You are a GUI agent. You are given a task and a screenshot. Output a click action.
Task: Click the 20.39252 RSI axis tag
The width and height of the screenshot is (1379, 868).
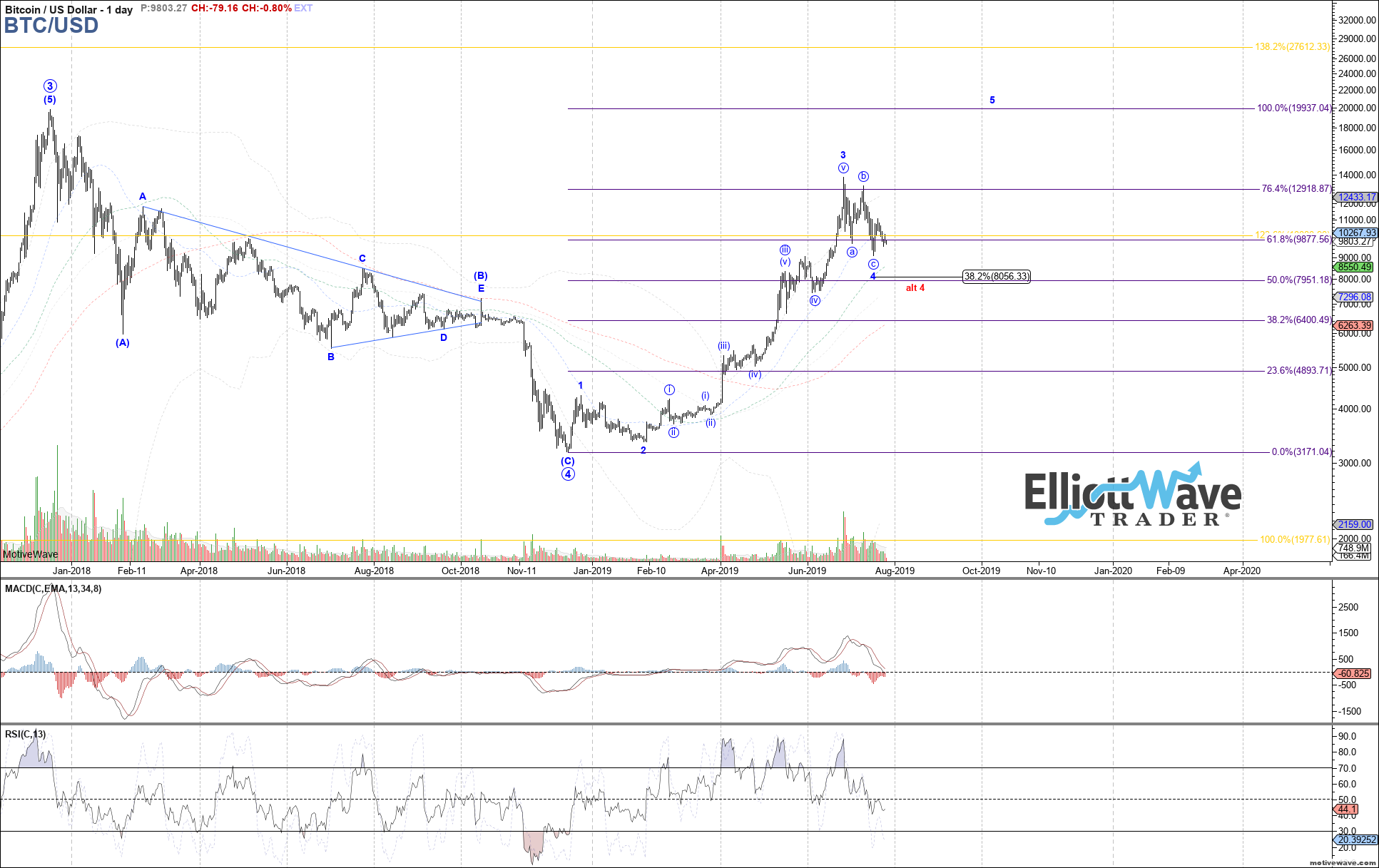pos(1357,840)
